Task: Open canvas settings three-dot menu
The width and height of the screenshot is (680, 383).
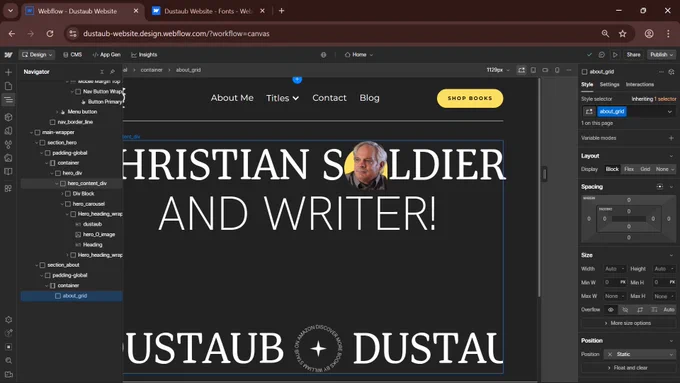Action: [x=569, y=70]
